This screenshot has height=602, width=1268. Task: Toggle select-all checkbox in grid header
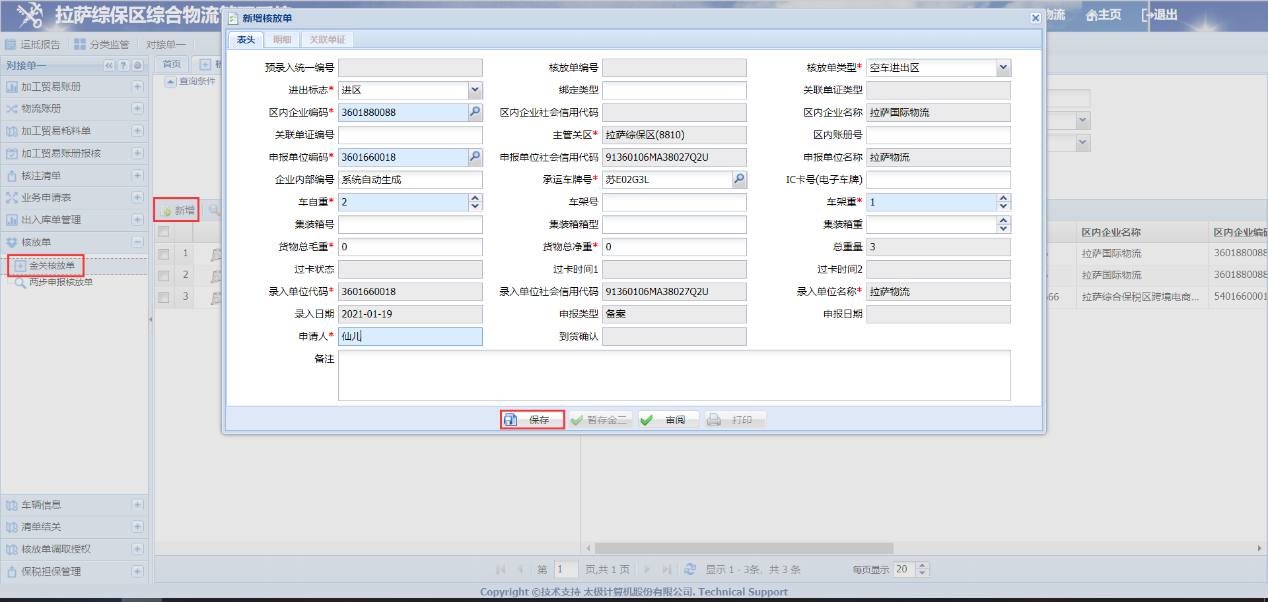point(164,232)
